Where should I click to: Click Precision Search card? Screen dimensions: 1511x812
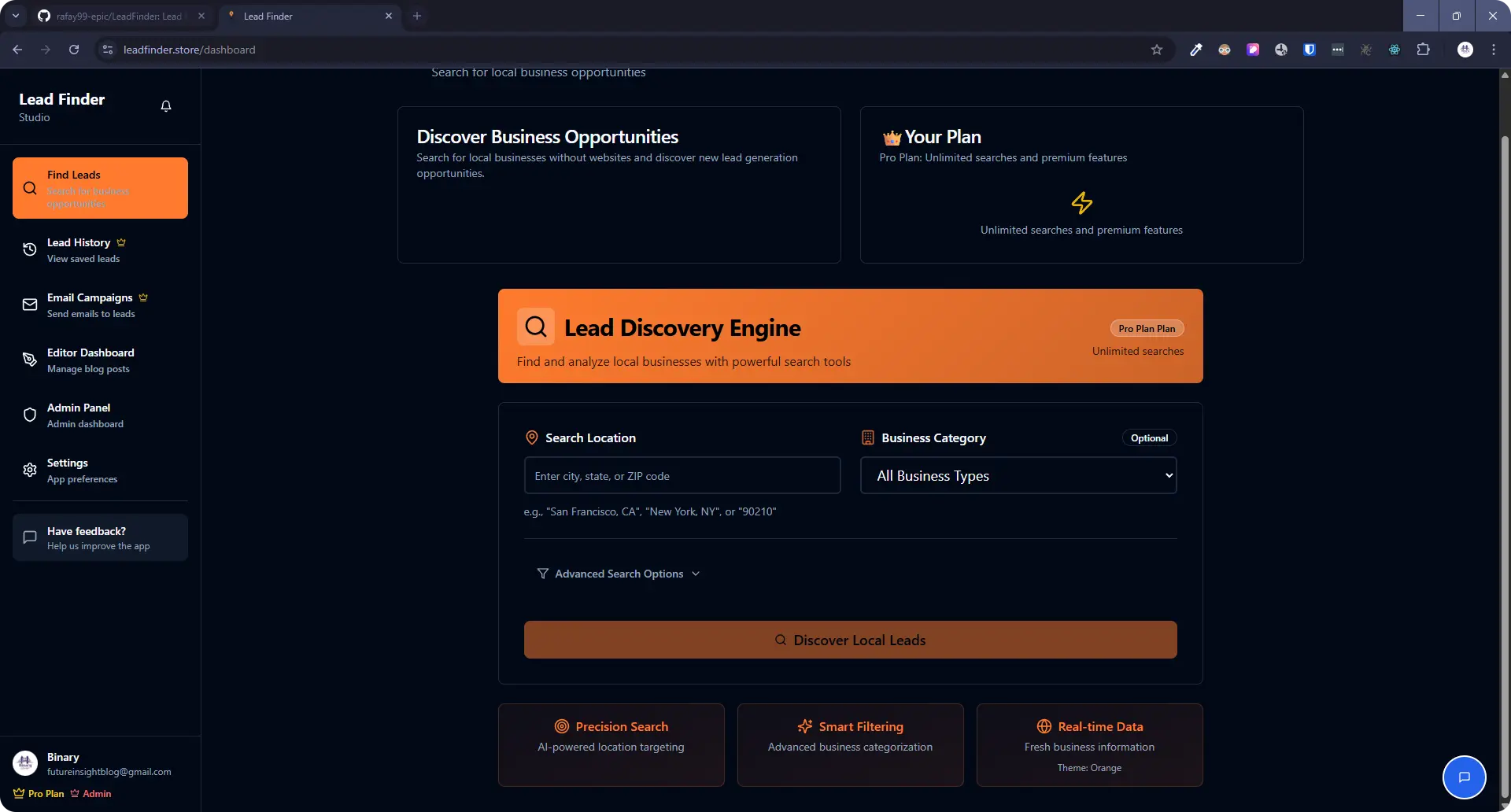pos(611,745)
